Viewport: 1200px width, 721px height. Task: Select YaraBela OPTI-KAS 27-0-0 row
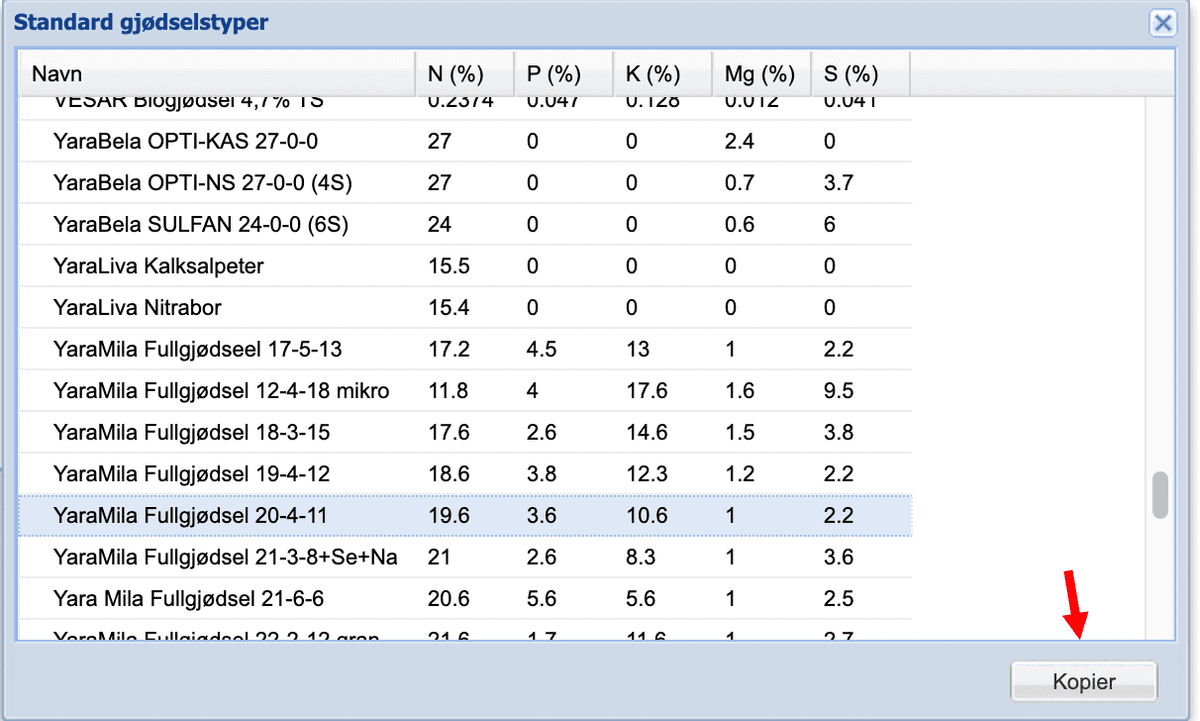point(465,141)
